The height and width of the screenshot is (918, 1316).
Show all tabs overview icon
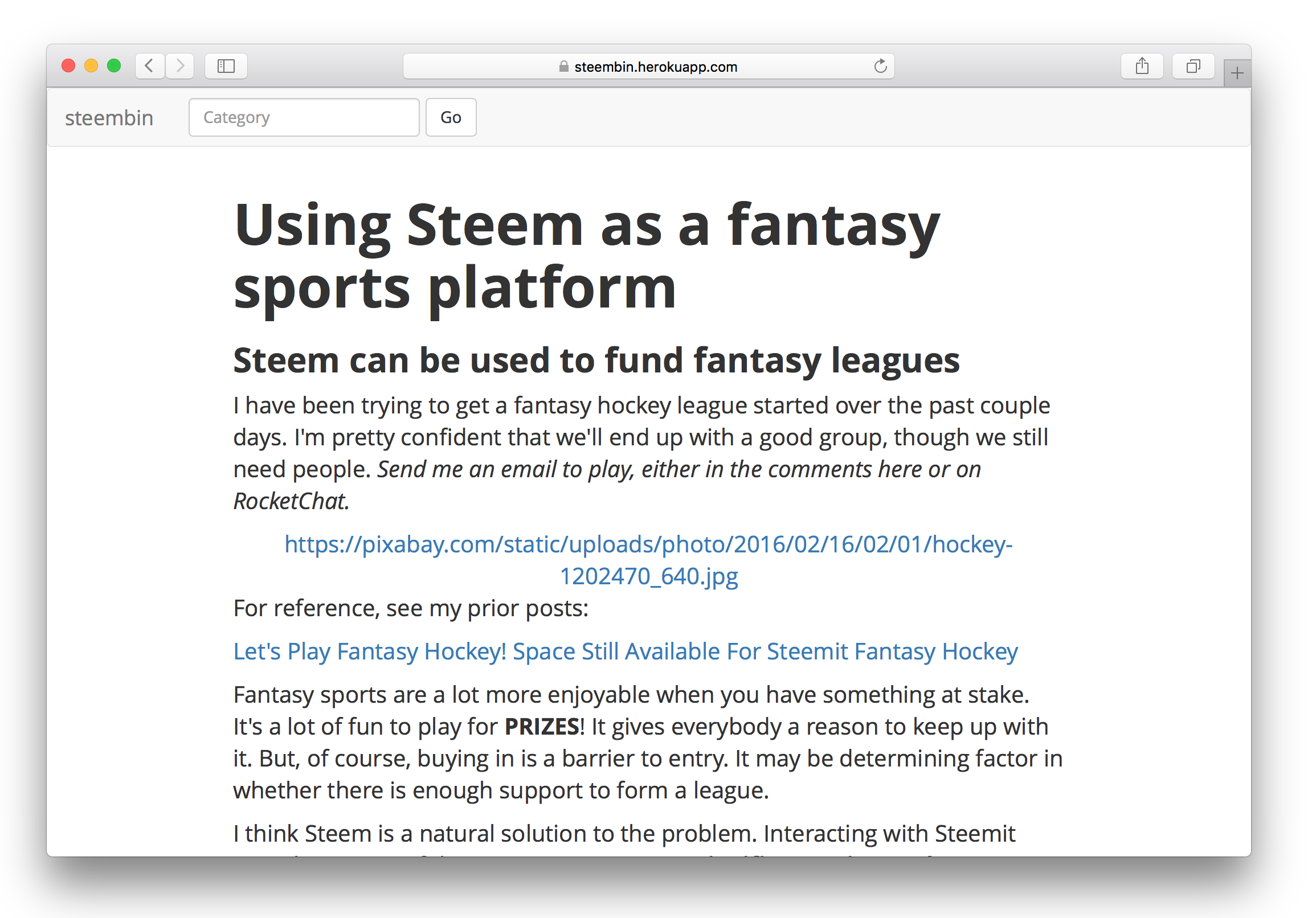(x=1193, y=66)
